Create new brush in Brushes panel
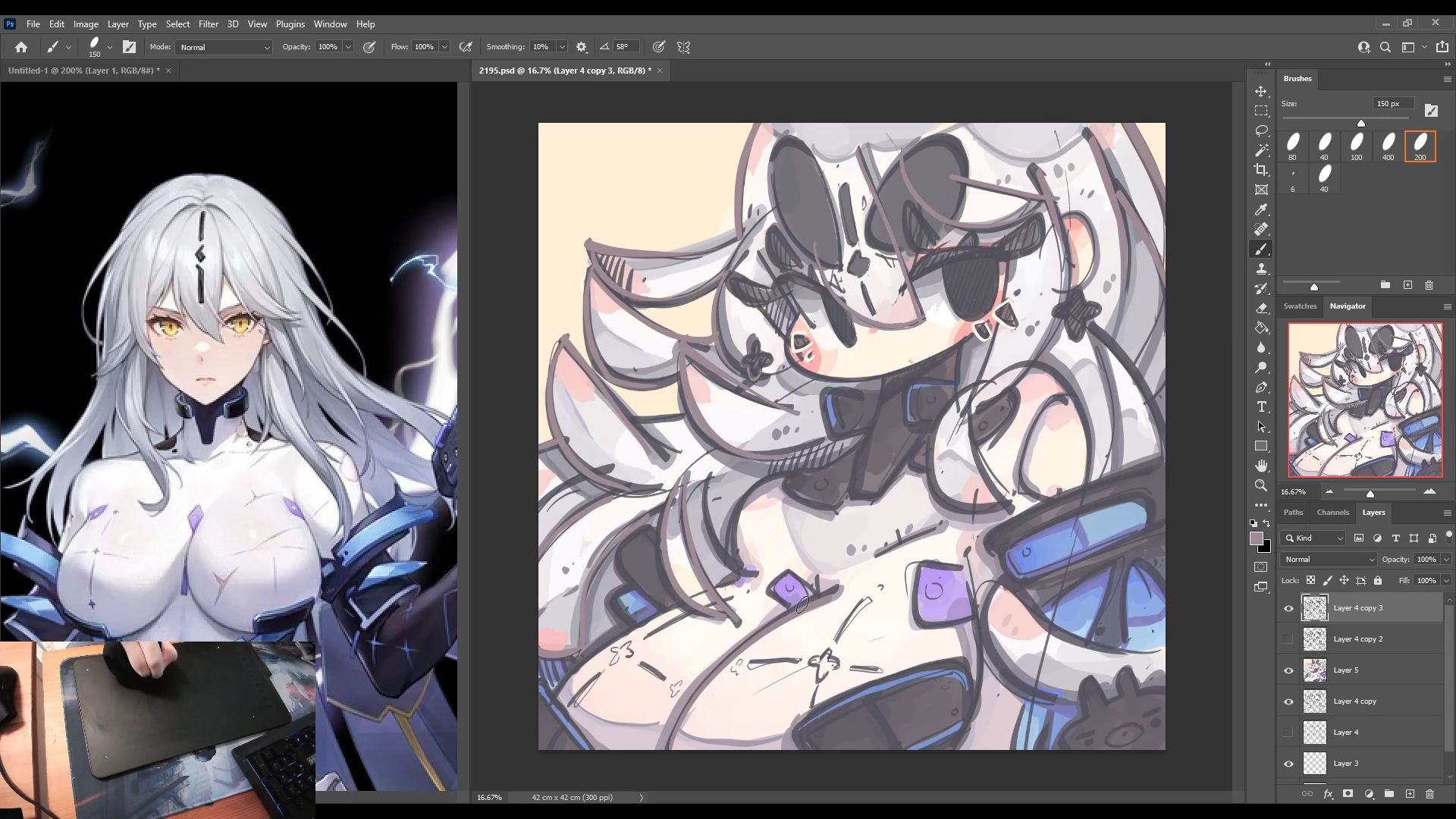1456x819 pixels. (1407, 285)
